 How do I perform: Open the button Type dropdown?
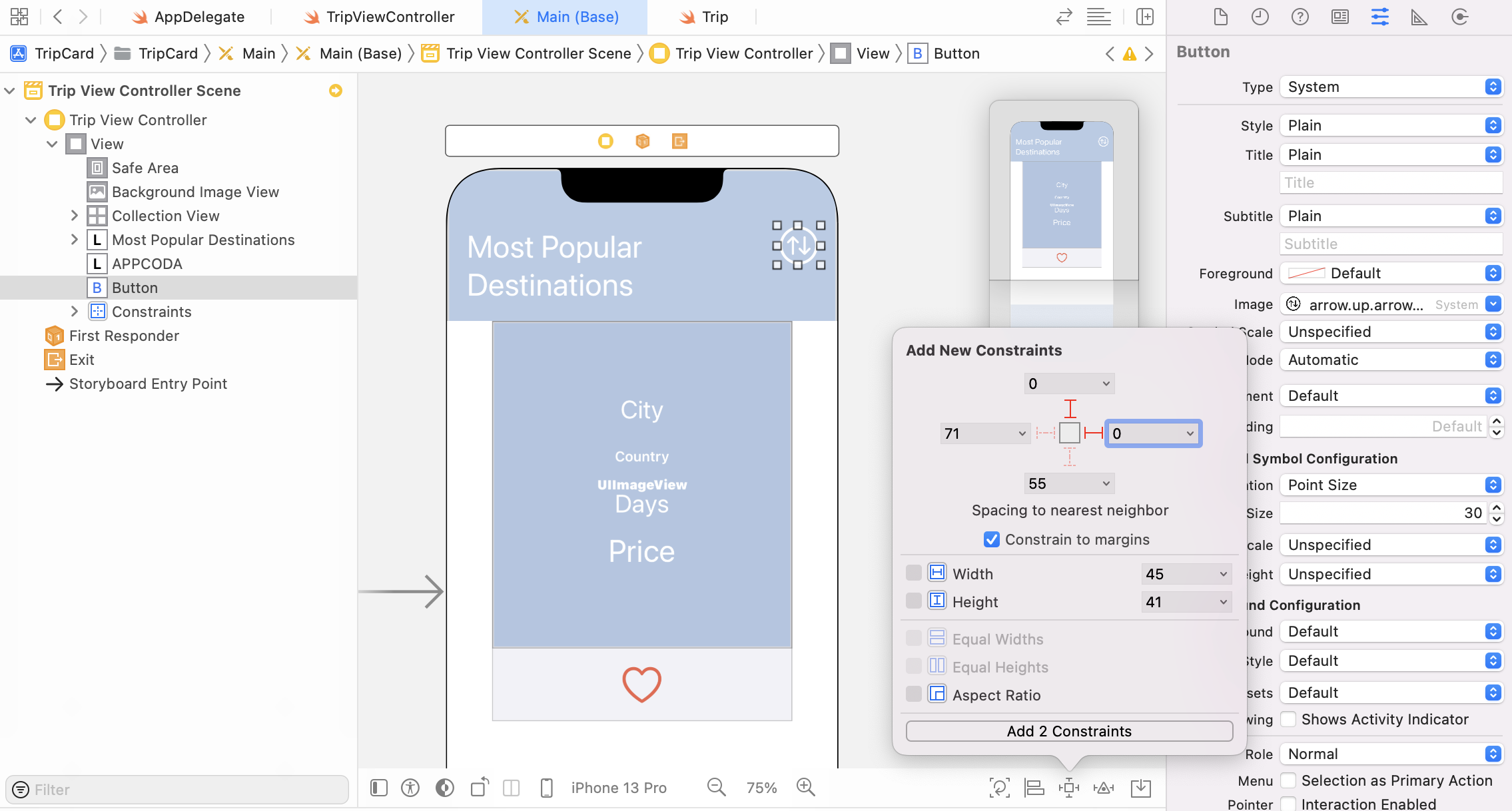tap(1391, 87)
